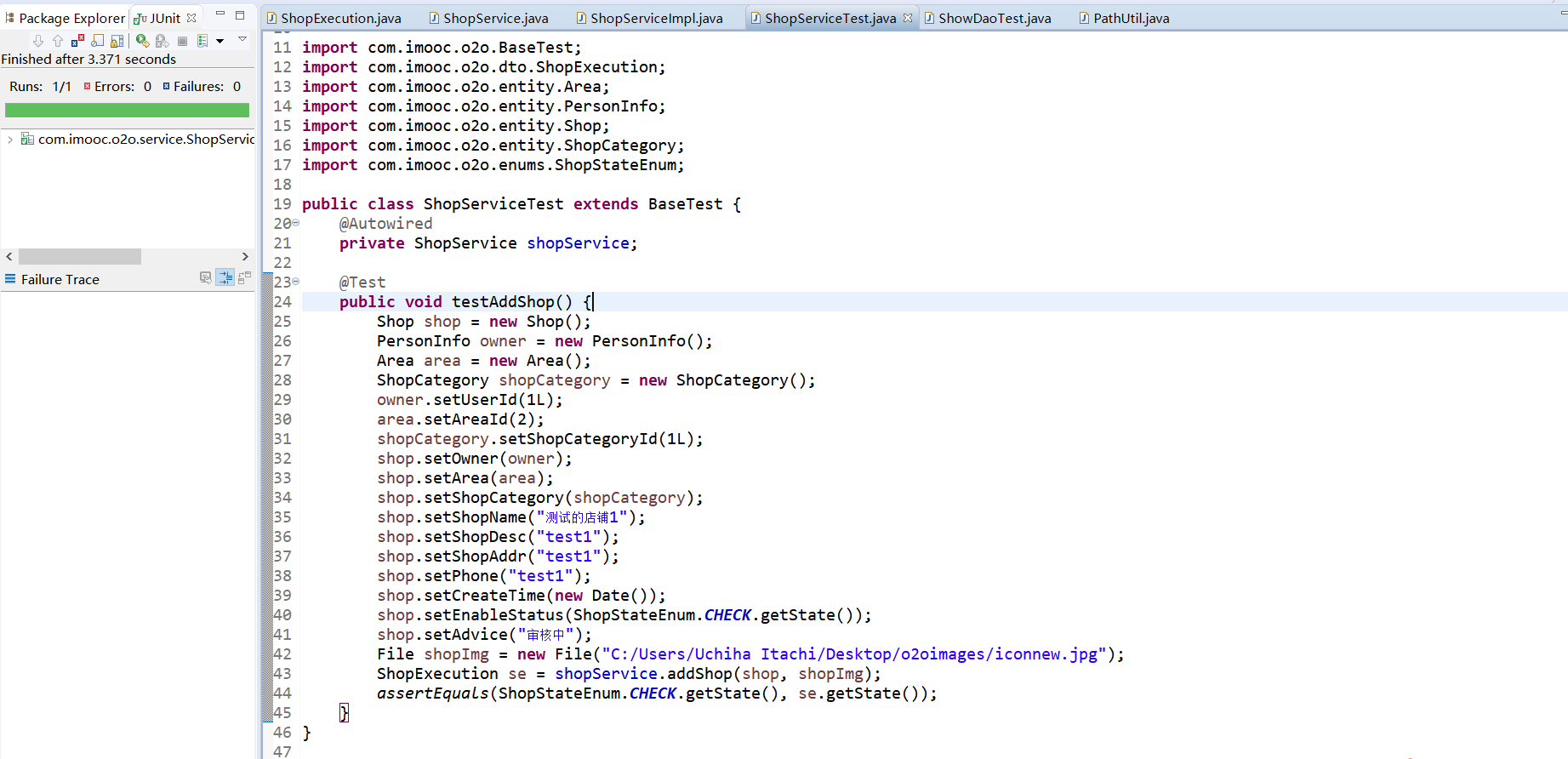Toggle the JUnit Scroll Lock icon
The height and width of the screenshot is (759, 1568).
point(117,41)
